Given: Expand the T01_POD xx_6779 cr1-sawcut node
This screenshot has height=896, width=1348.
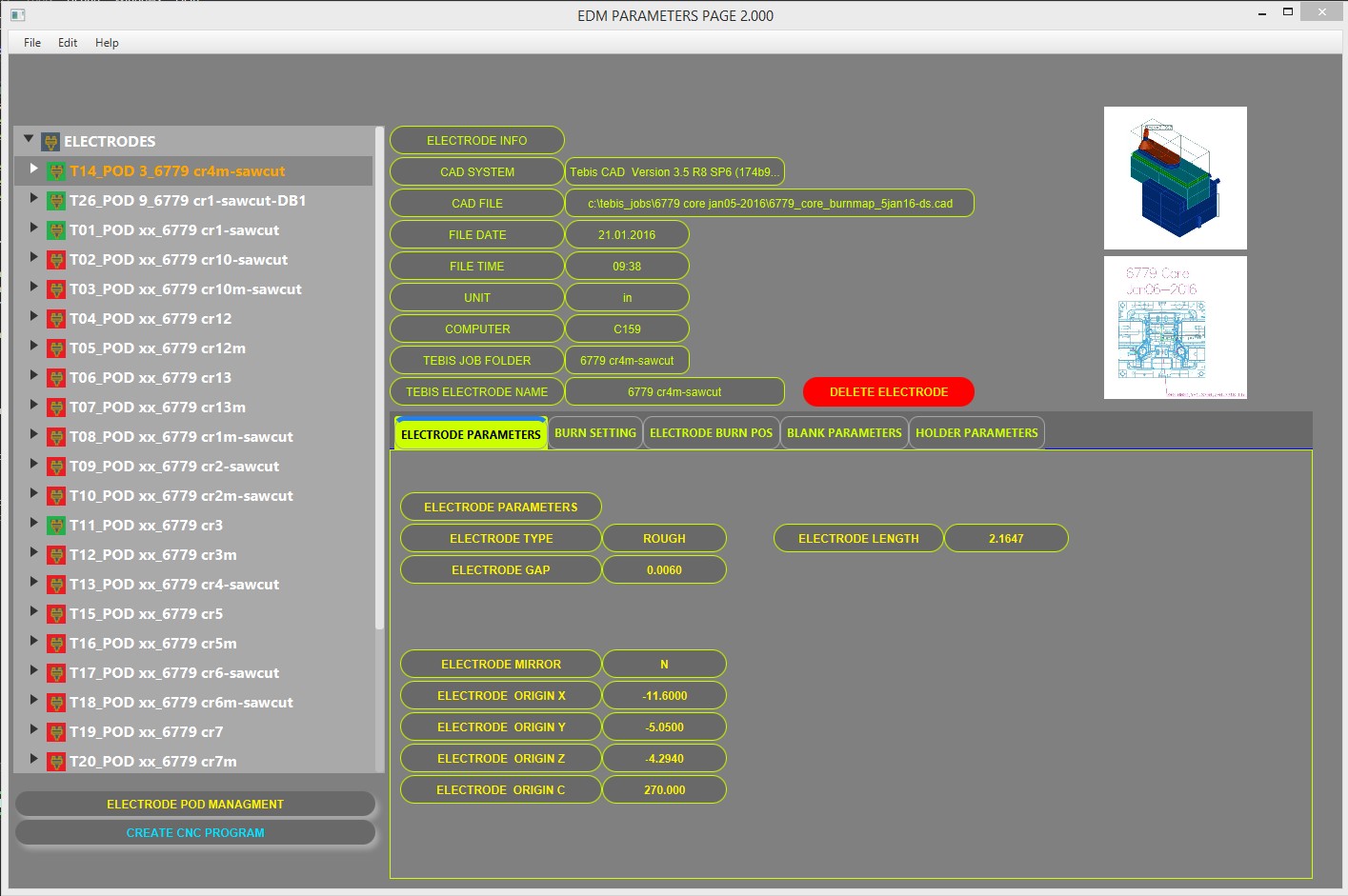Looking at the screenshot, I should tap(34, 228).
